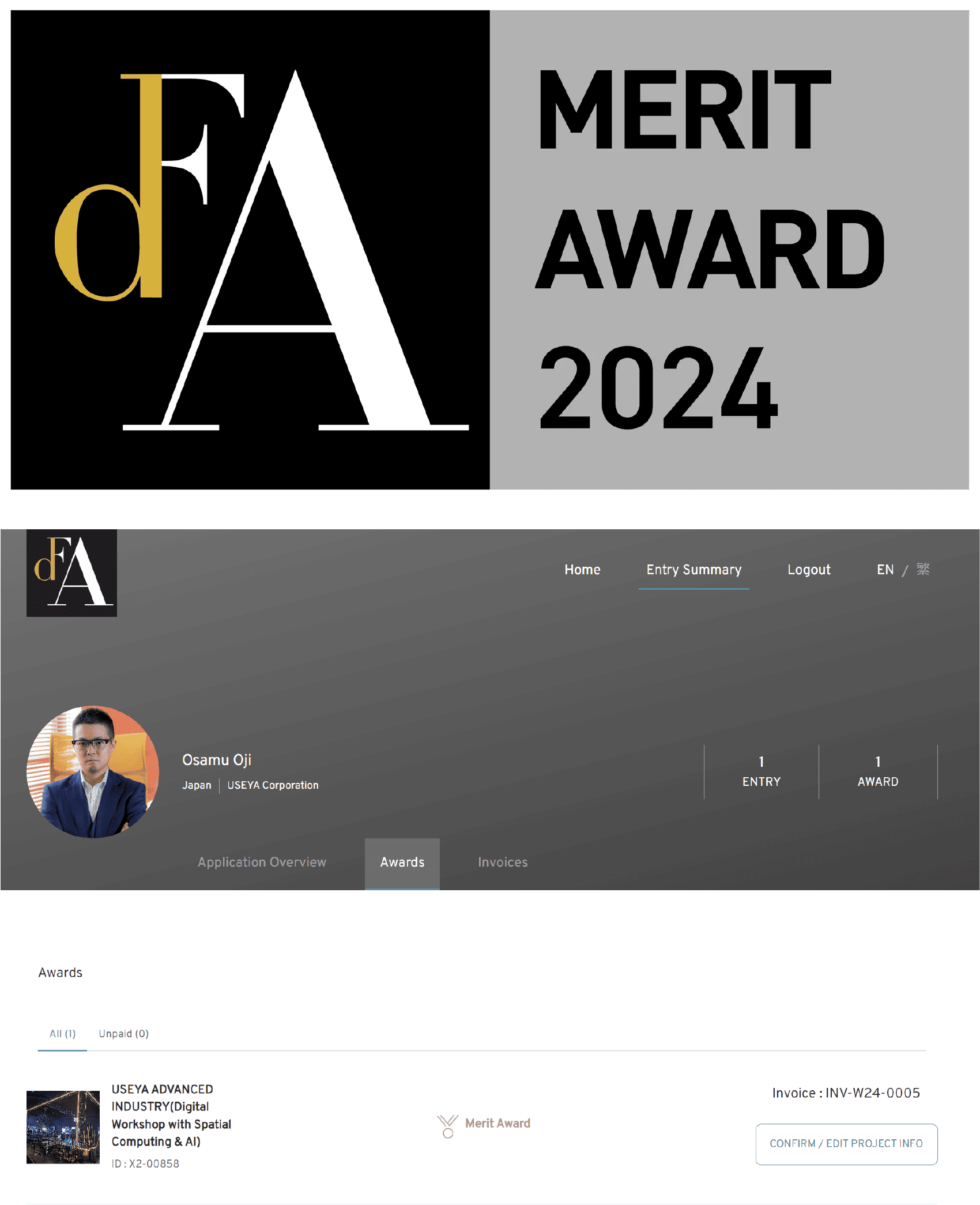980x1205 pixels.
Task: Click the DFA logo in the header
Action: pos(71,573)
